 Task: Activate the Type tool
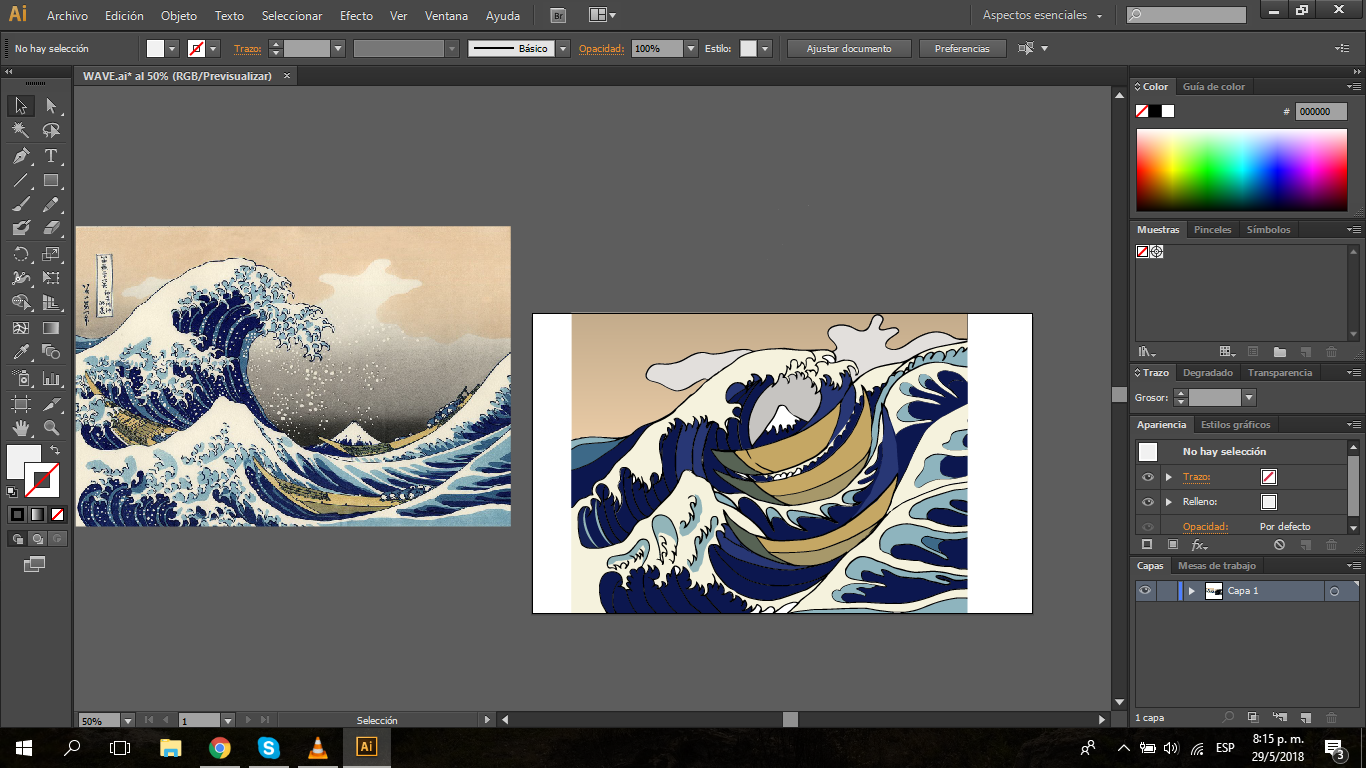[51, 156]
